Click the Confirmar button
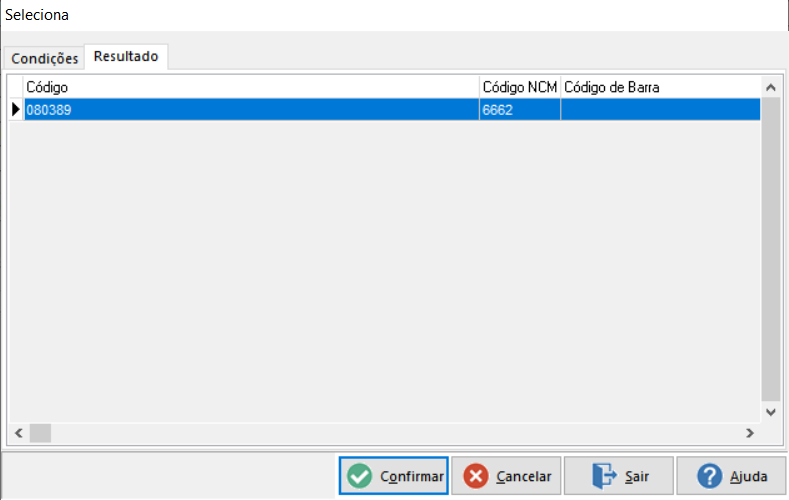Screen dimensions: 789x500 pyautogui.click(x=393, y=476)
